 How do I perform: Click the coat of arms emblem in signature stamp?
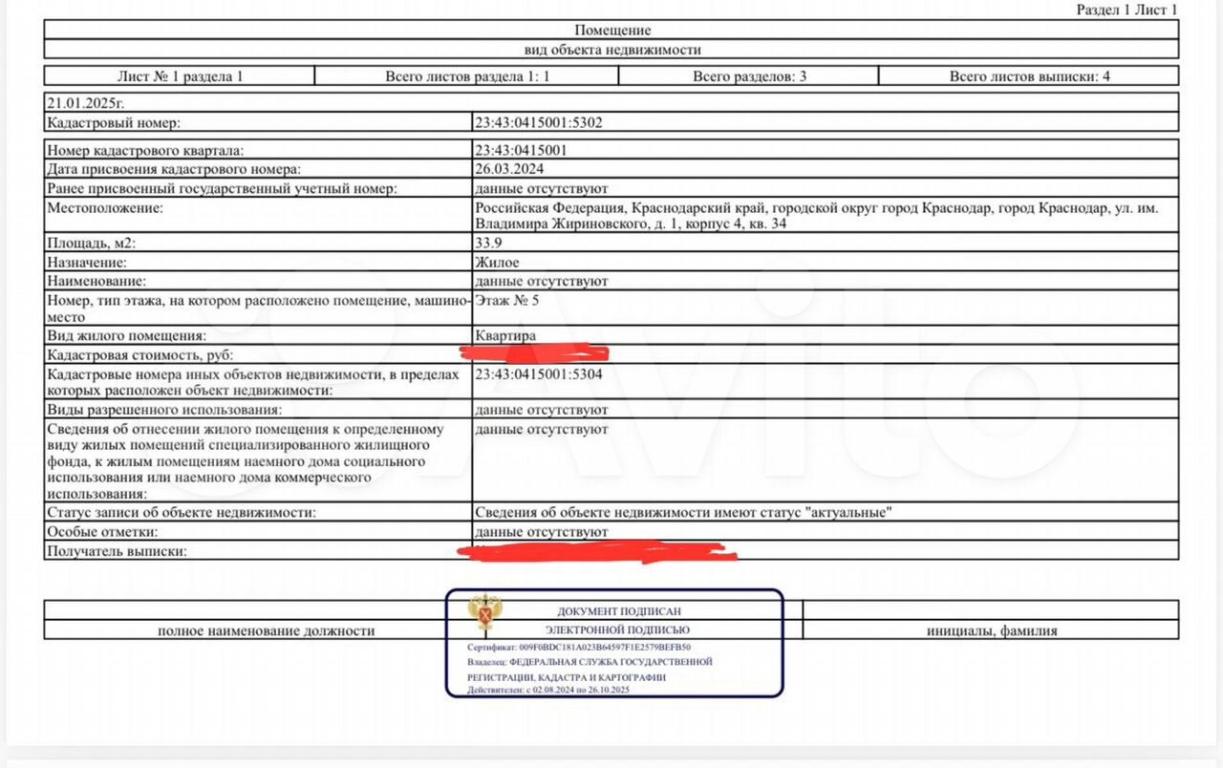(x=485, y=614)
